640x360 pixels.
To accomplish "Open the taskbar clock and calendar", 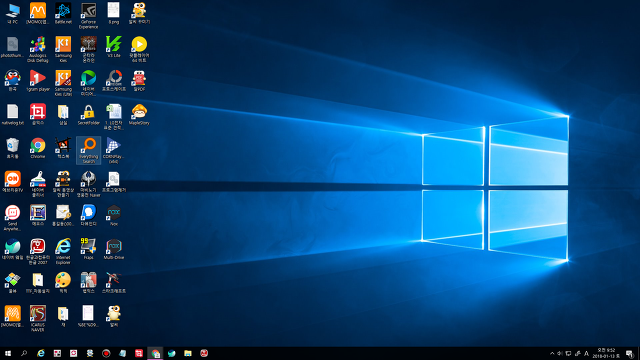I will click(606, 353).
